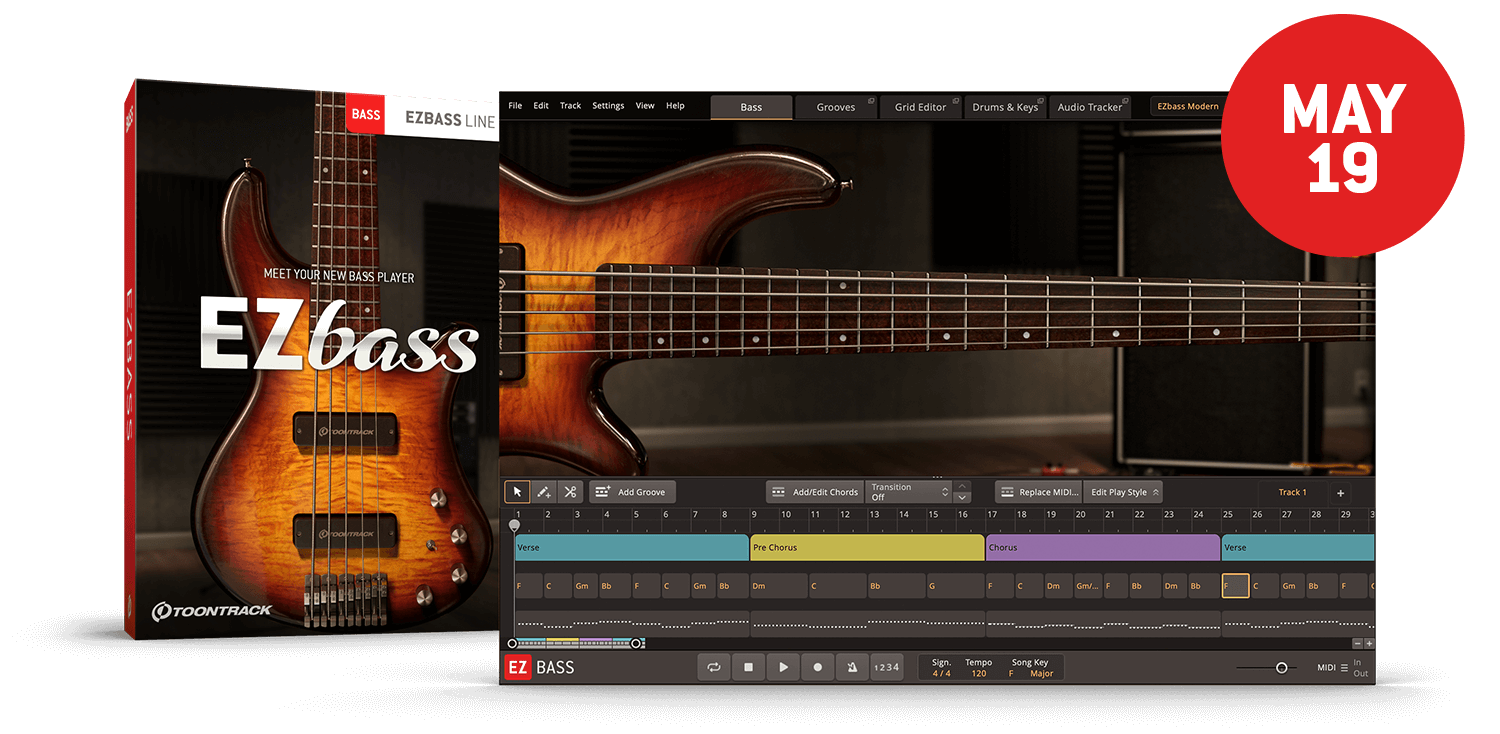Open the File menu
Screen dimensions: 1500x734
coord(515,106)
